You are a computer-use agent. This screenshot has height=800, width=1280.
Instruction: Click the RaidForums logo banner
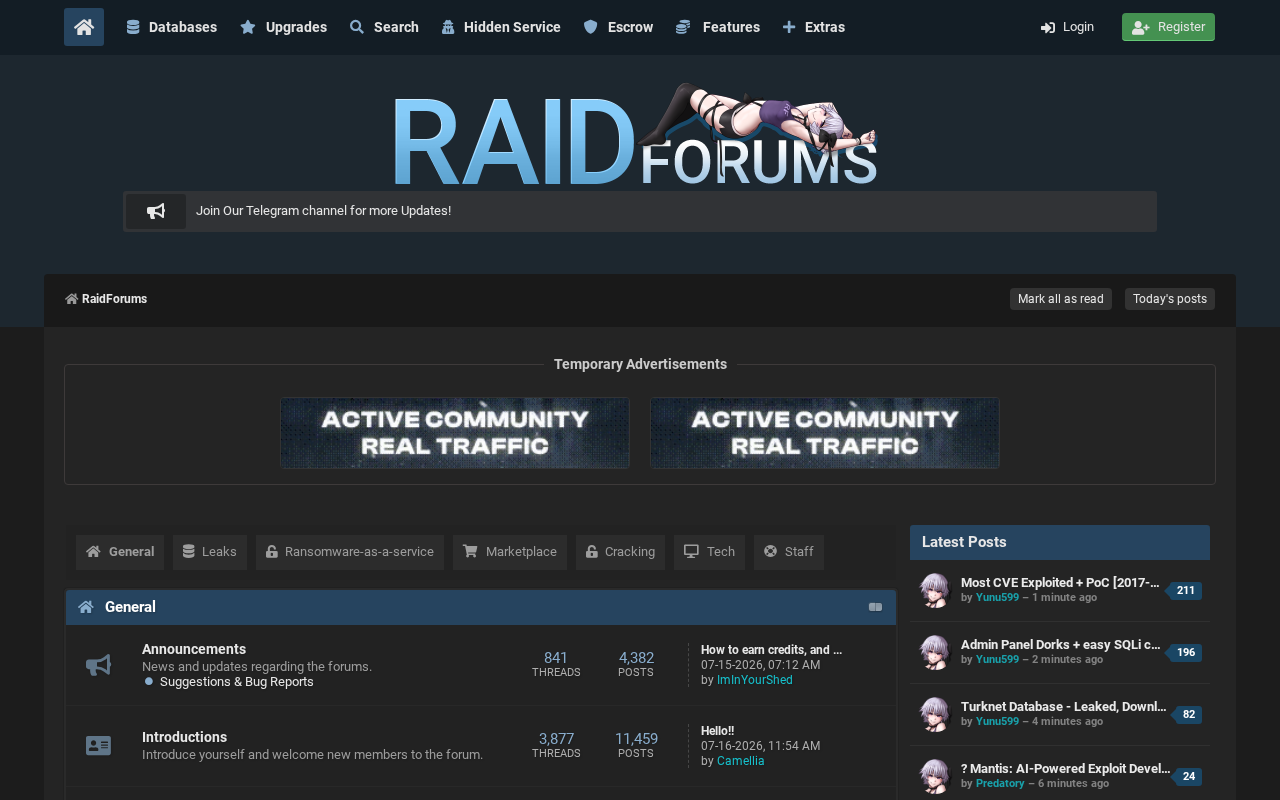(635, 136)
